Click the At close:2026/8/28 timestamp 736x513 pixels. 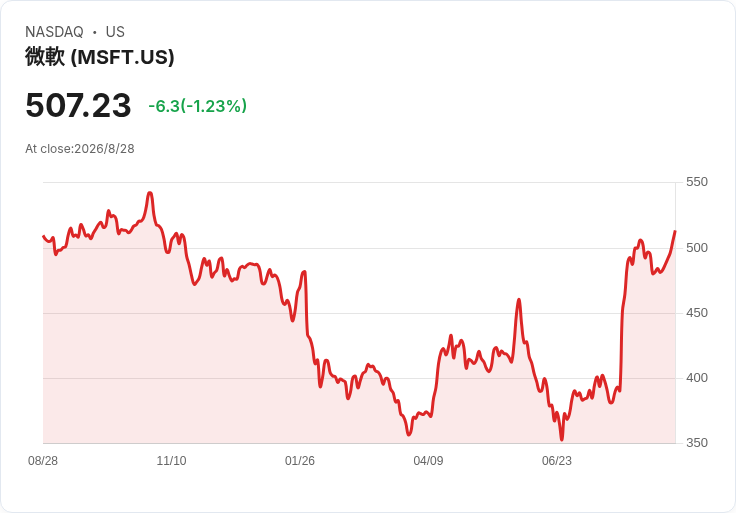click(80, 149)
